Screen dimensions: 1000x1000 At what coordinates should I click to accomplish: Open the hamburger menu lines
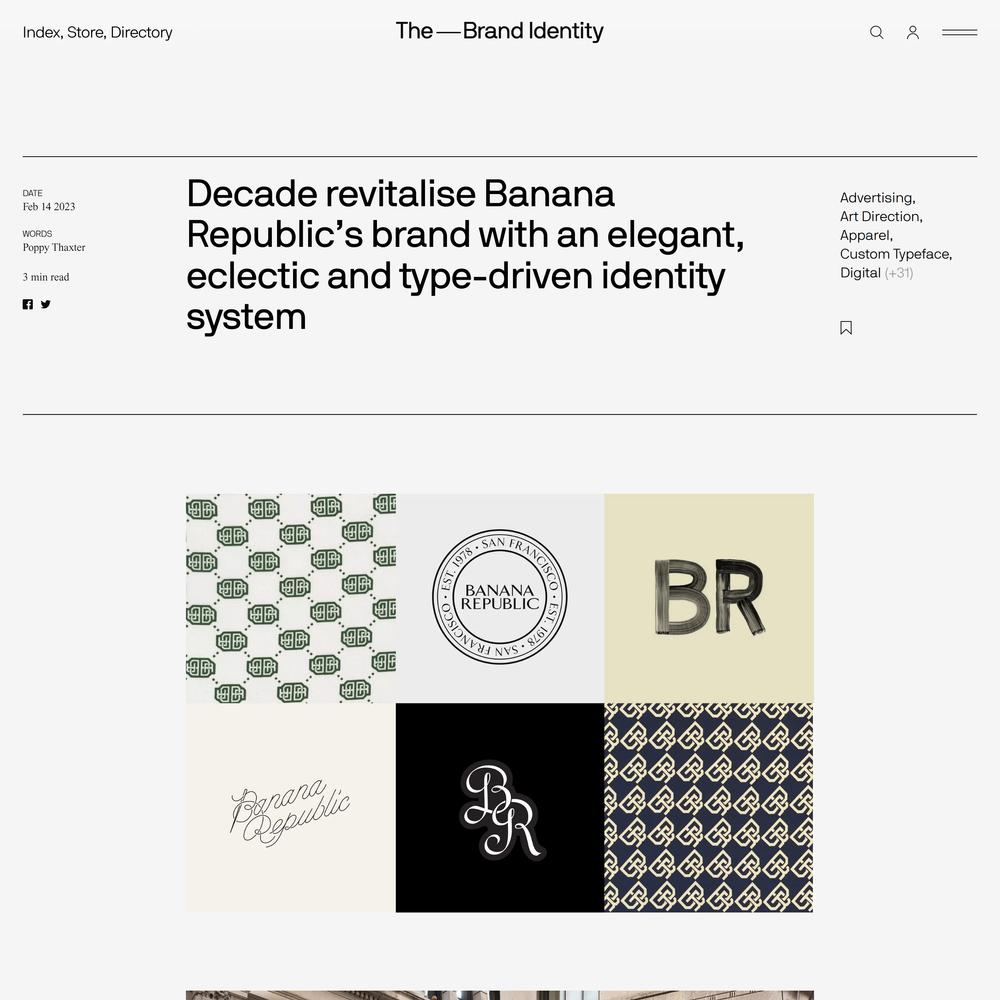pos(959,32)
